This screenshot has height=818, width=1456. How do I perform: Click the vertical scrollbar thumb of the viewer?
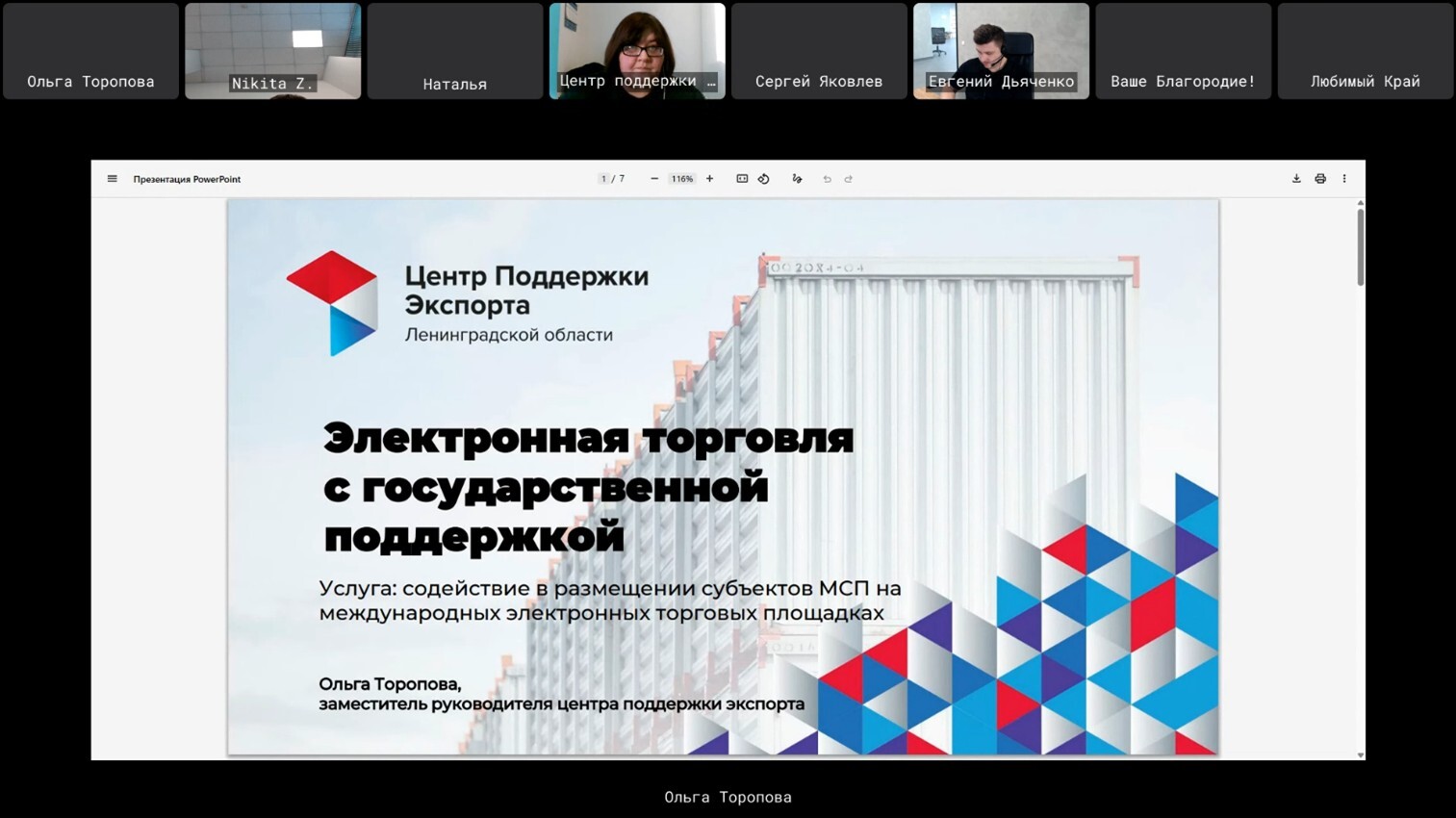click(1360, 247)
